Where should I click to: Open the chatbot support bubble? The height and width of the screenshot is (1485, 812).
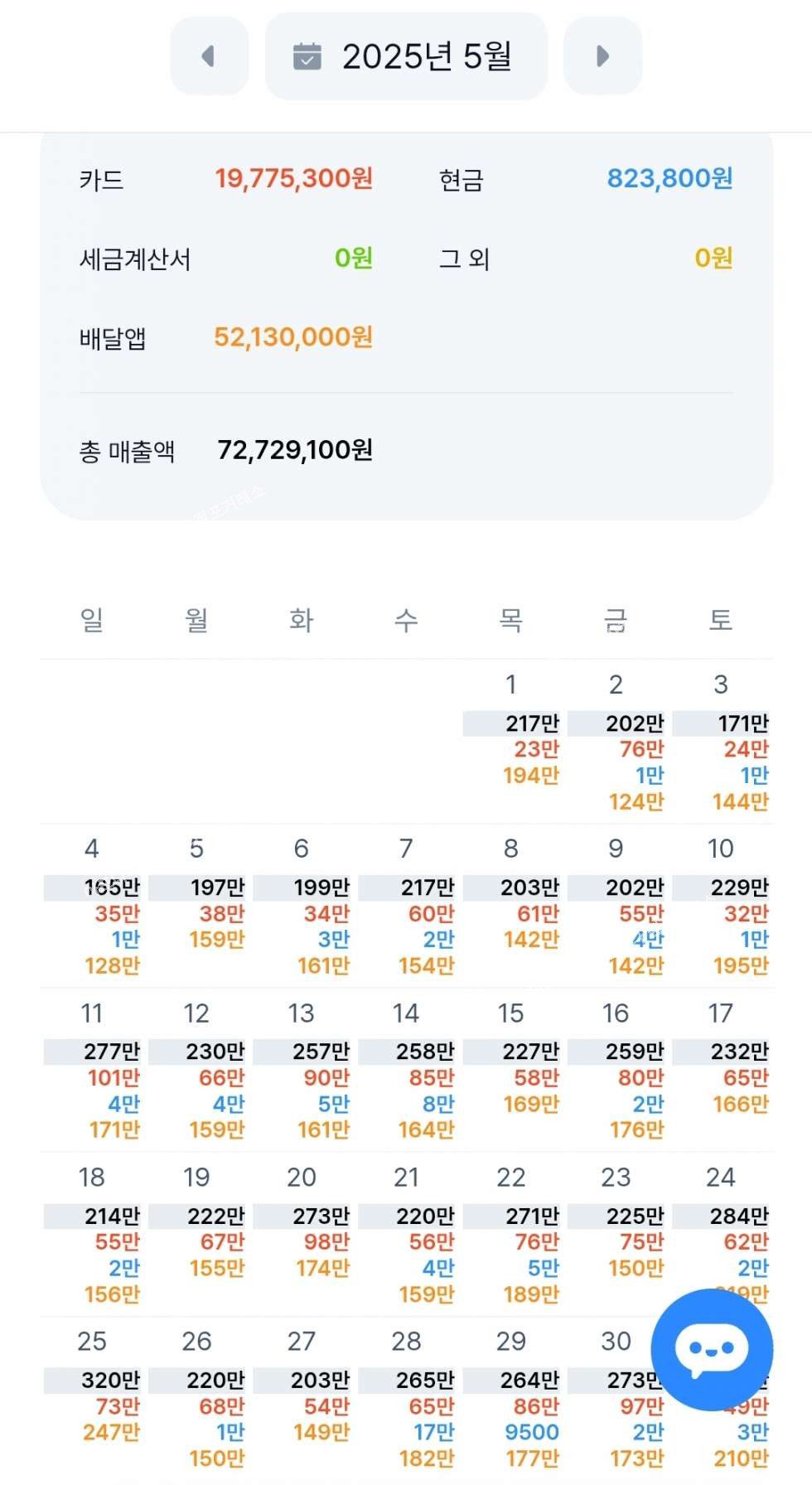click(x=712, y=1349)
